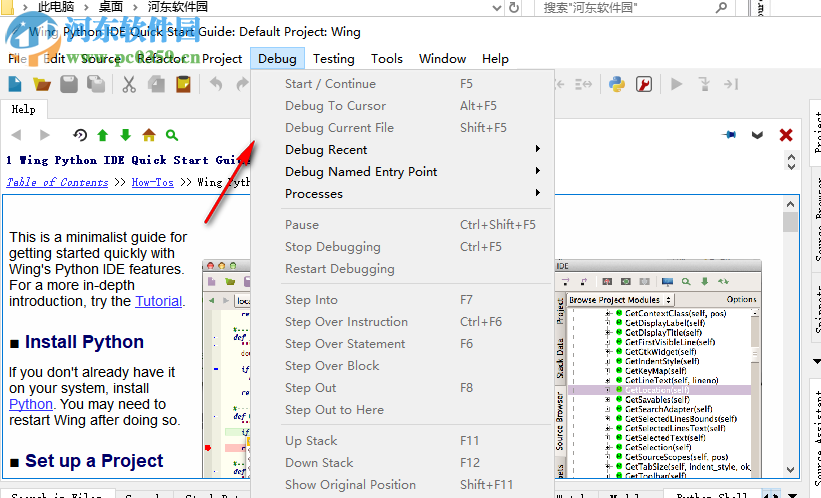Click the Explorer address bar dropdown arrow

pos(497,7)
